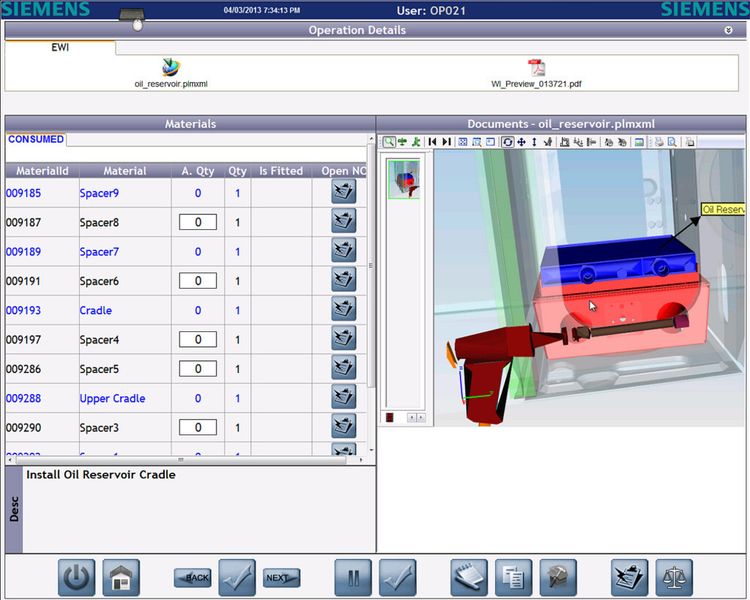This screenshot has height=600, width=750.
Task: Click the A. Qty field for Spacer6
Action: point(198,281)
